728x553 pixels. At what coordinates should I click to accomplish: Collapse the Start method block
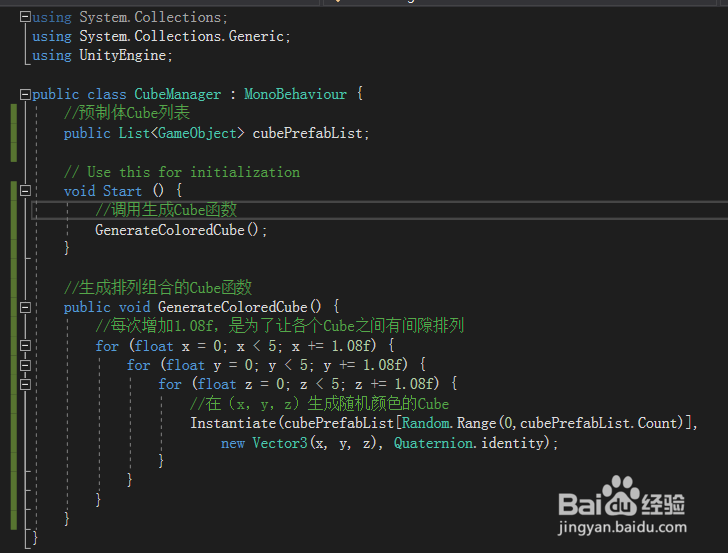(25, 190)
